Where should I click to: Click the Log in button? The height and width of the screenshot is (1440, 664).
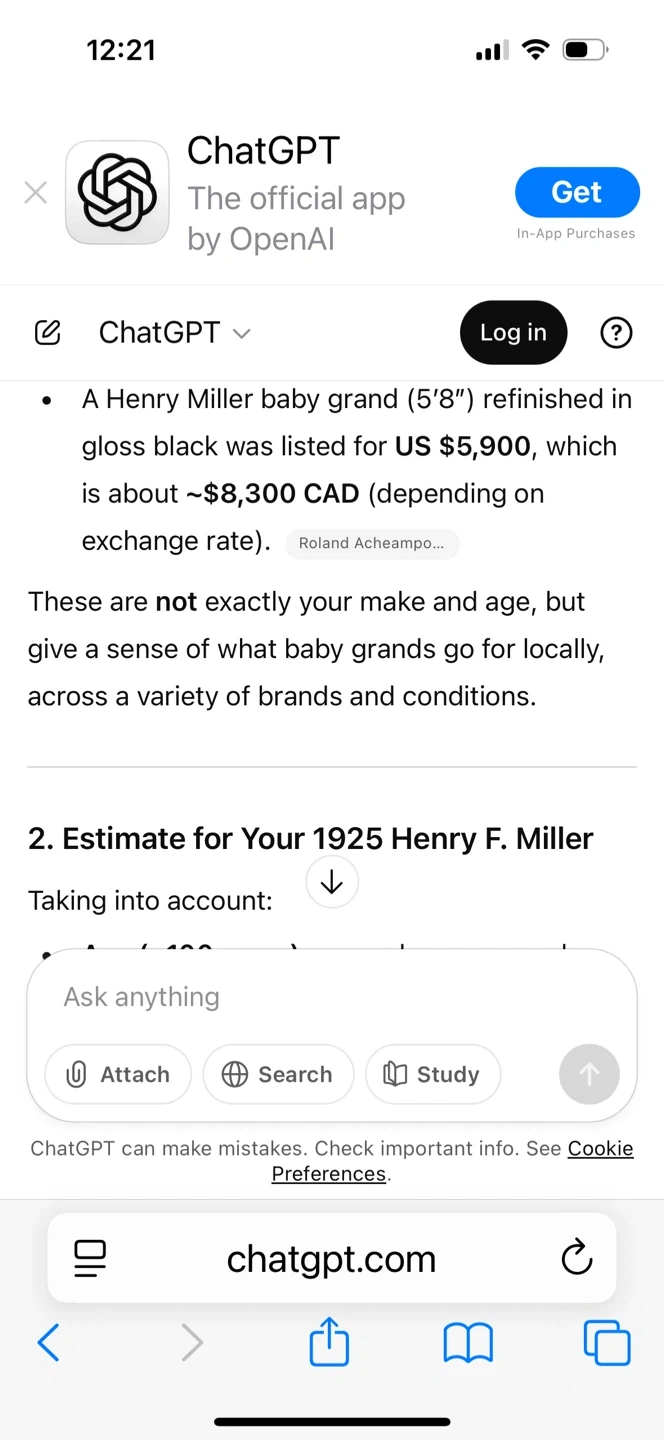pyautogui.click(x=513, y=333)
